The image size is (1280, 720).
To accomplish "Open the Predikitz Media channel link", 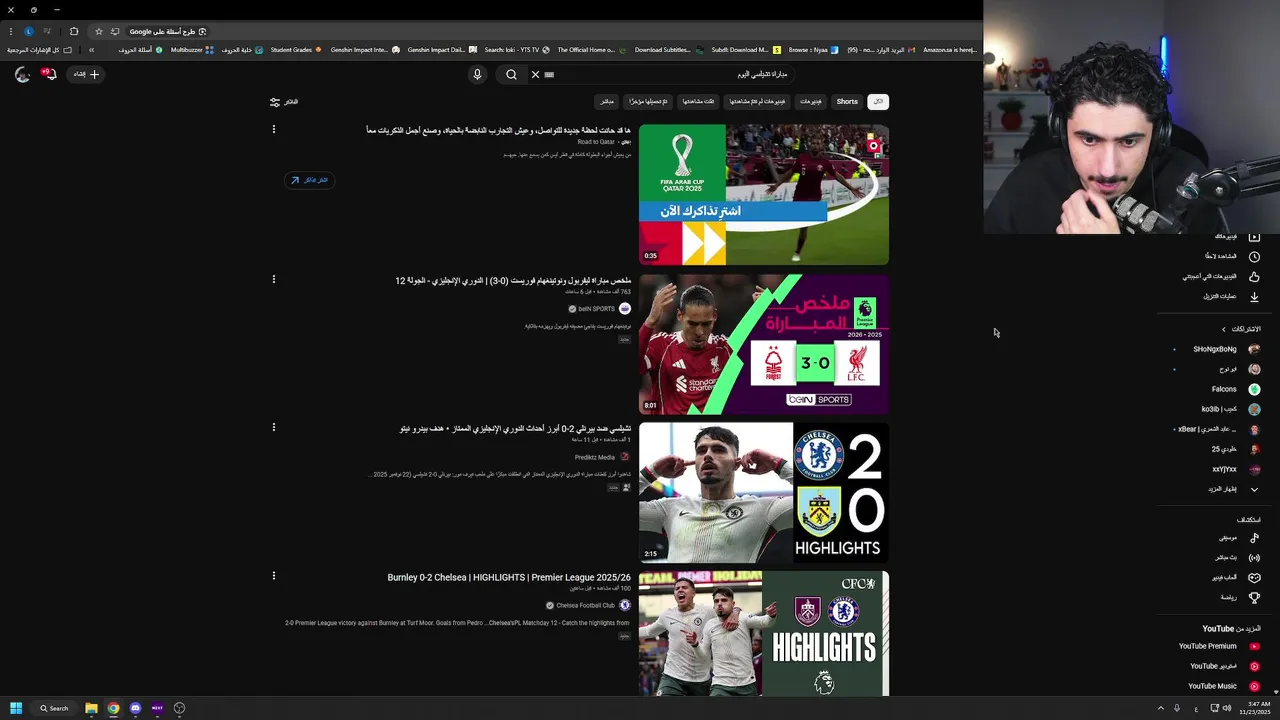I will [595, 457].
